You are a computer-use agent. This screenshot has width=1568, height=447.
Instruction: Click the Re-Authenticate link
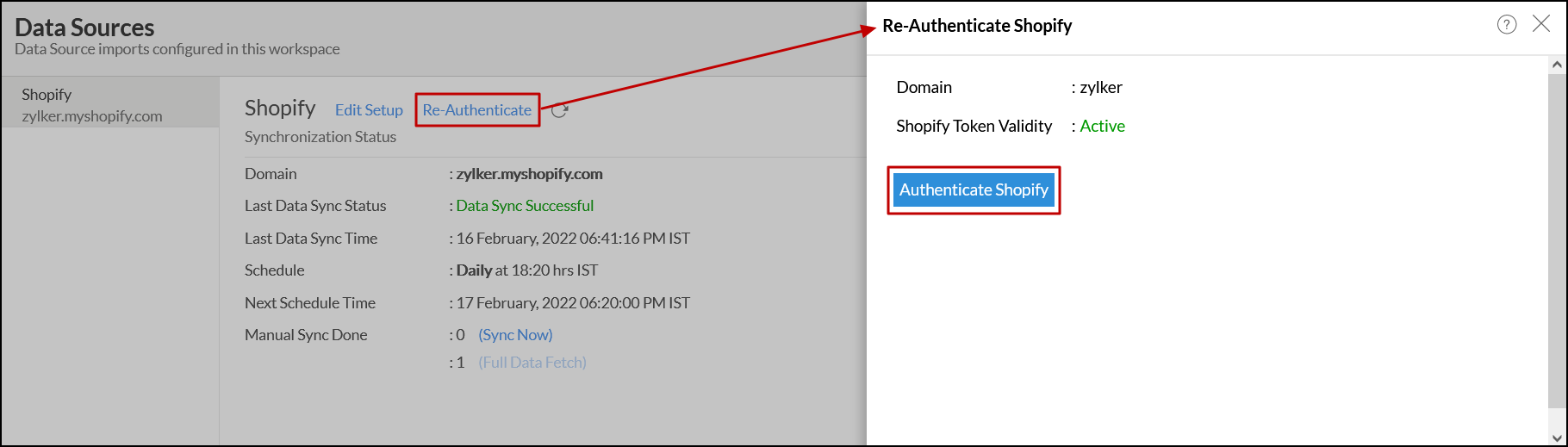(477, 110)
